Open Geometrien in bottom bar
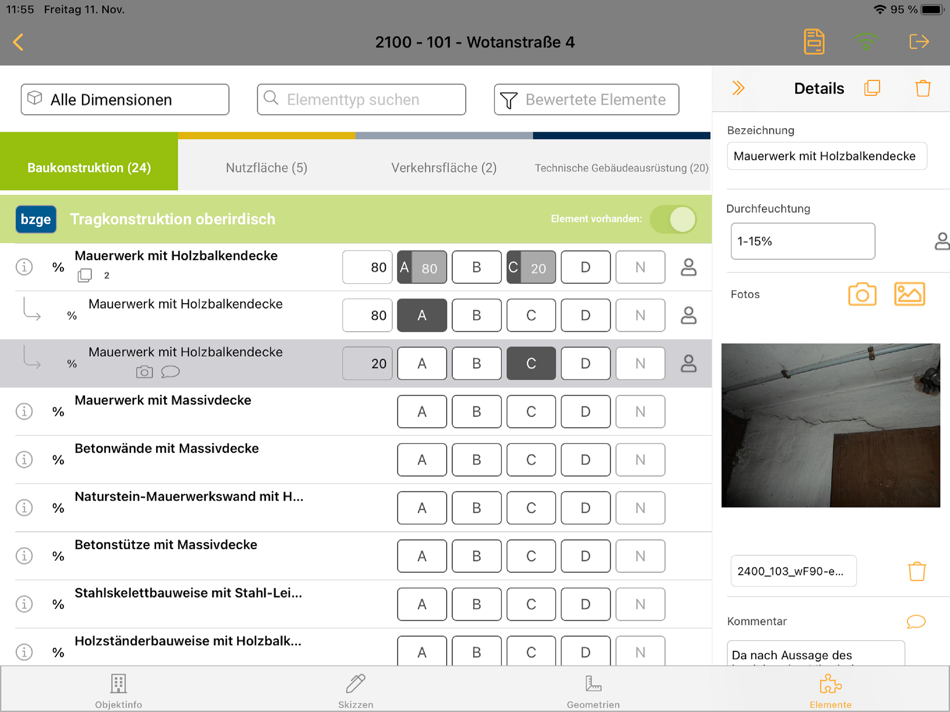Image resolution: width=950 pixels, height=712 pixels. pos(593,690)
